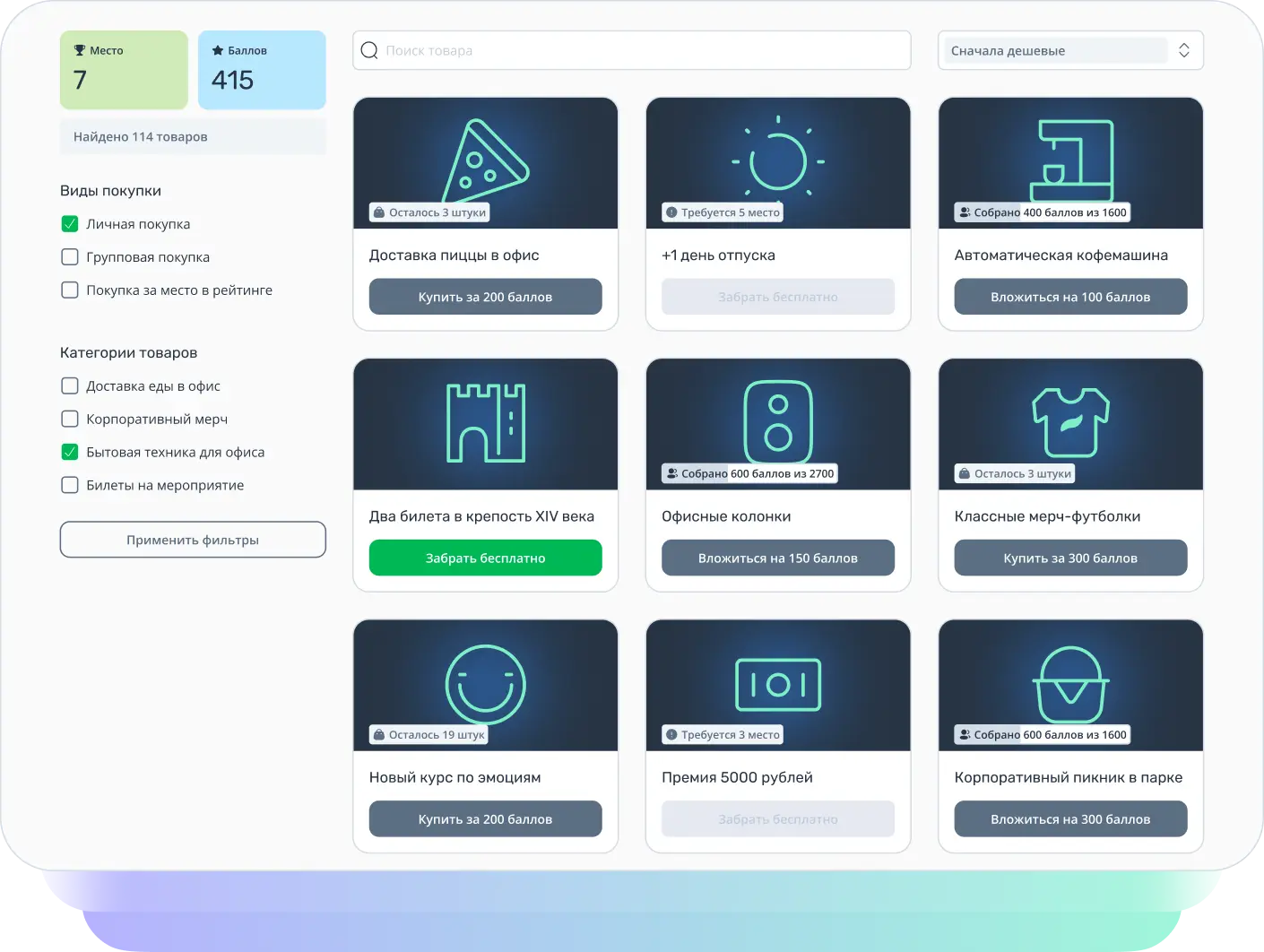The image size is (1264, 952).
Task: Tick the Доставка еды в офис category
Action: [x=70, y=386]
